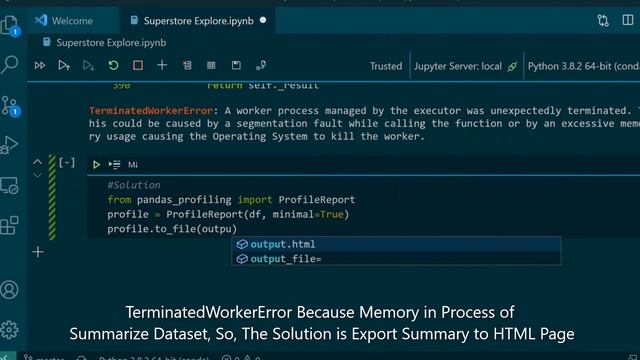Select the Superstore Explore.ipynb tab
The width and height of the screenshot is (640, 360).
[x=198, y=21]
